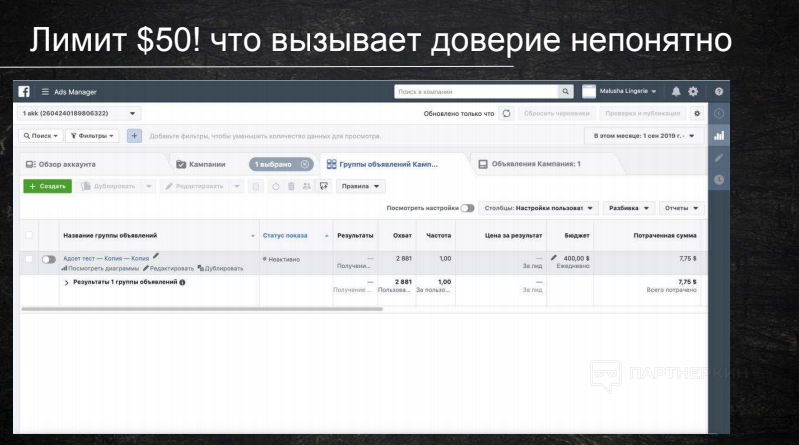The image size is (799, 445).
Task: Click the Malusha Lingerie profile picture
Action: pos(589,92)
